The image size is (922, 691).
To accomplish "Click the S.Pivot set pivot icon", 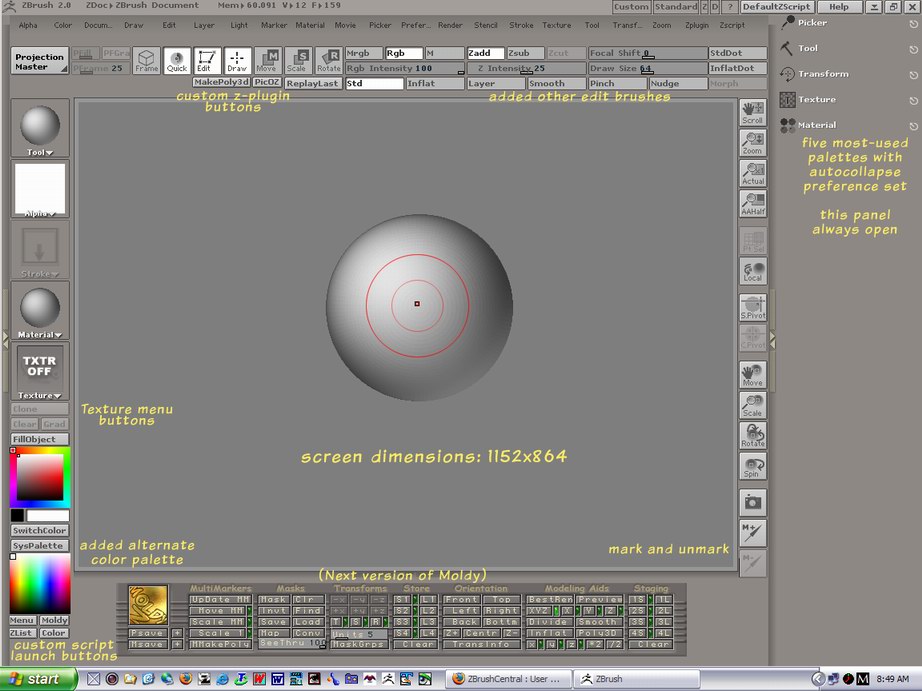I will (753, 308).
